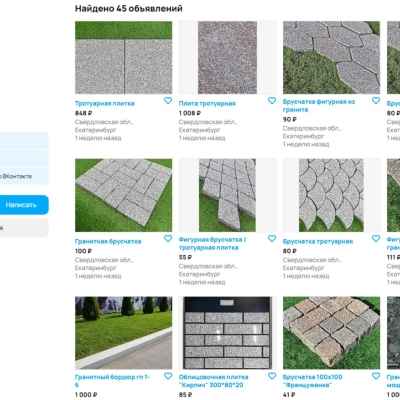This screenshot has height=400, width=400.
Task: Favorite the Плита тротуарная listing heart
Action: 272,100
